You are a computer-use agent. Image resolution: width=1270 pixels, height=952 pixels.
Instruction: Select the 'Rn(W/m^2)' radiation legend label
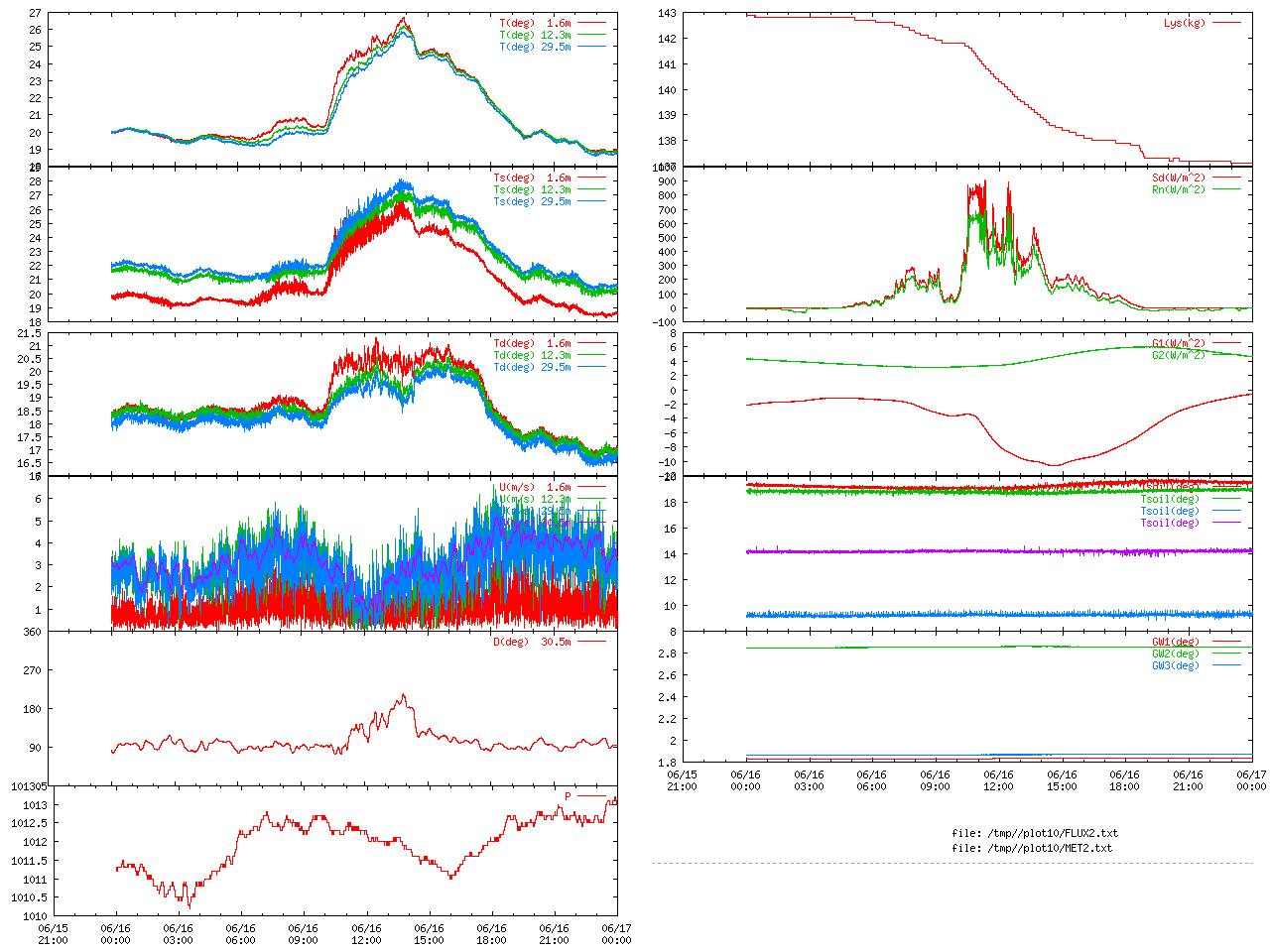pos(1179,190)
